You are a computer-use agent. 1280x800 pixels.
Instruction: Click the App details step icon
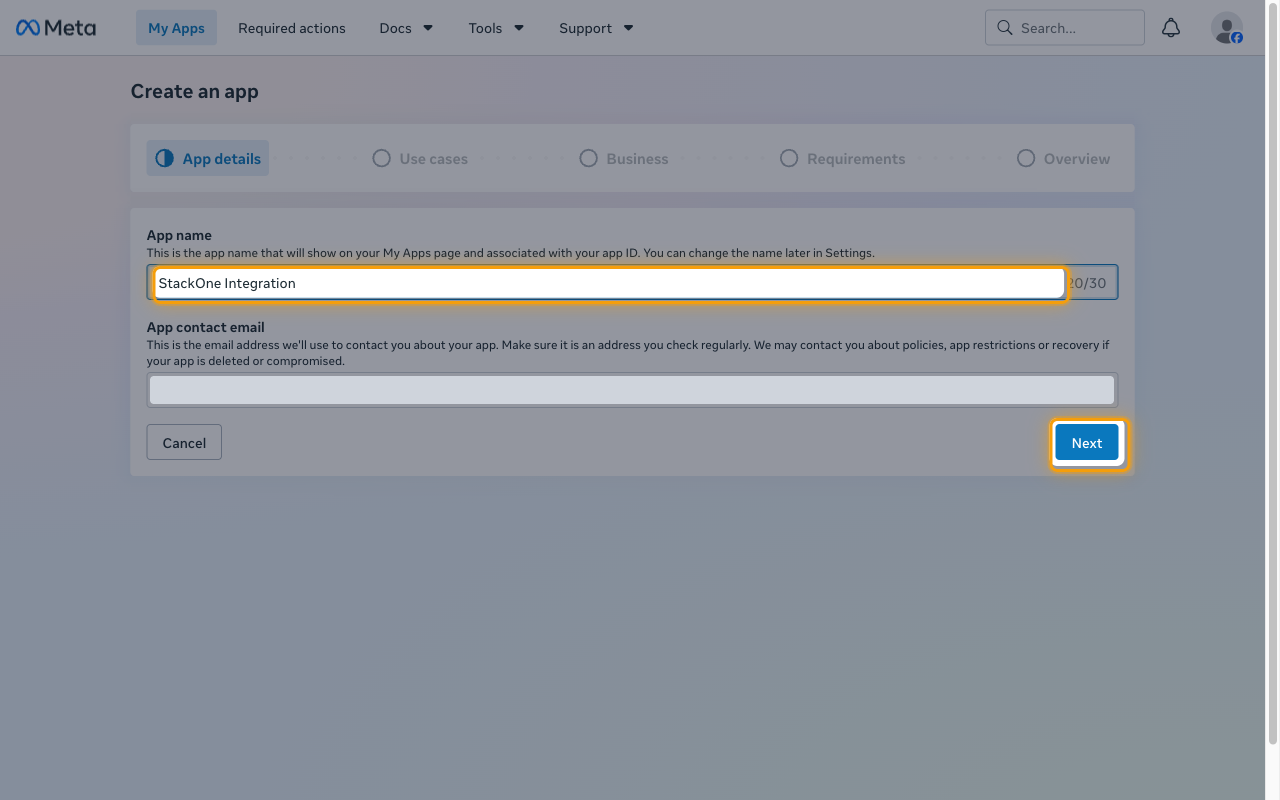pos(165,158)
